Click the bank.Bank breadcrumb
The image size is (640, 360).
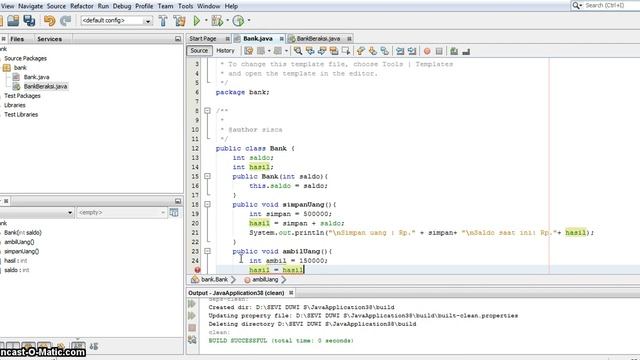(214, 280)
